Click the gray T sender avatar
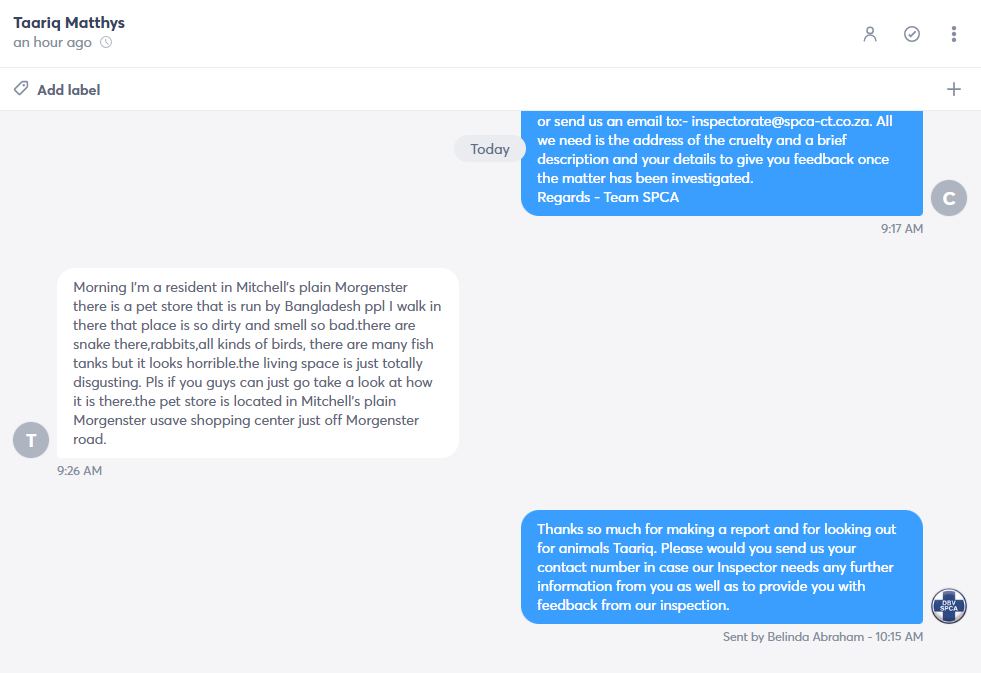Image resolution: width=981 pixels, height=673 pixels. [x=31, y=440]
